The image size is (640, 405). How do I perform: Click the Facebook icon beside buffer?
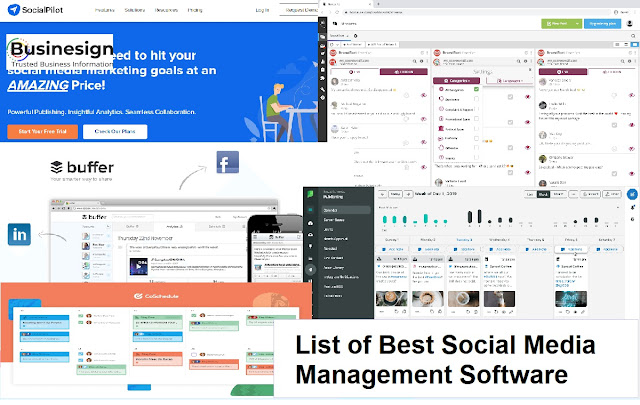[227, 162]
